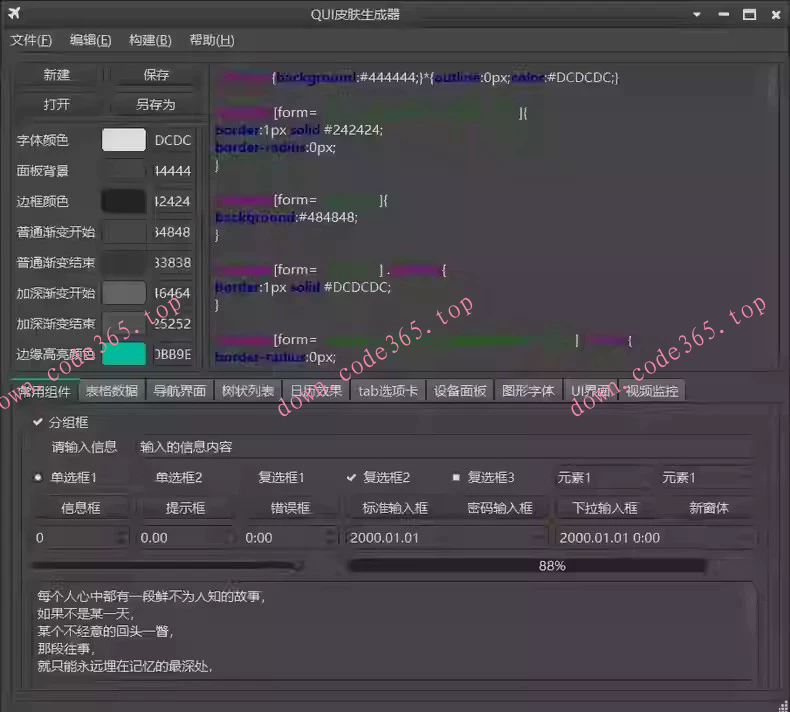Click the #444444 background line in code editor
Image resolution: width=790 pixels, height=712 pixels.
(418, 78)
